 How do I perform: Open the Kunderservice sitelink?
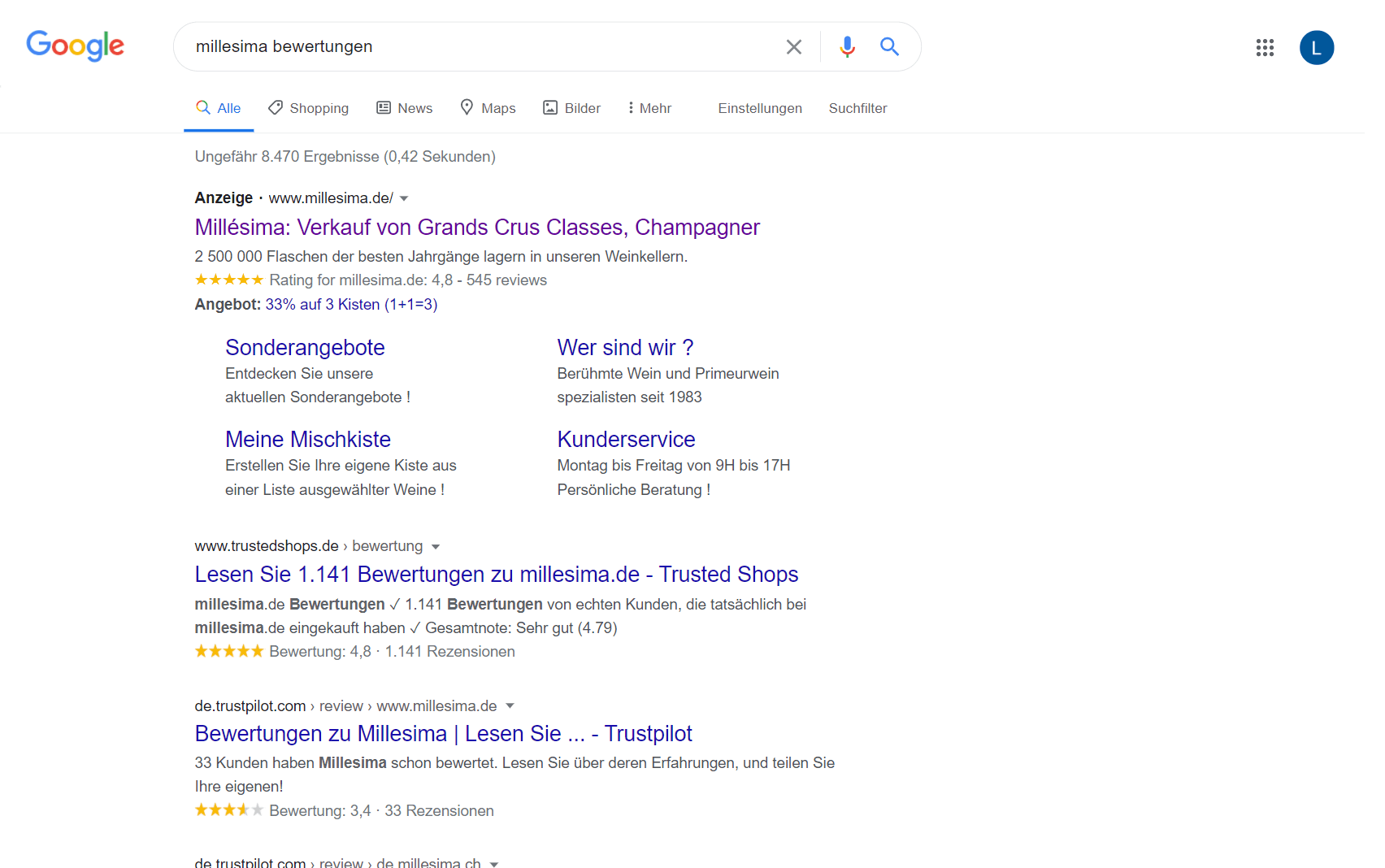pos(626,439)
